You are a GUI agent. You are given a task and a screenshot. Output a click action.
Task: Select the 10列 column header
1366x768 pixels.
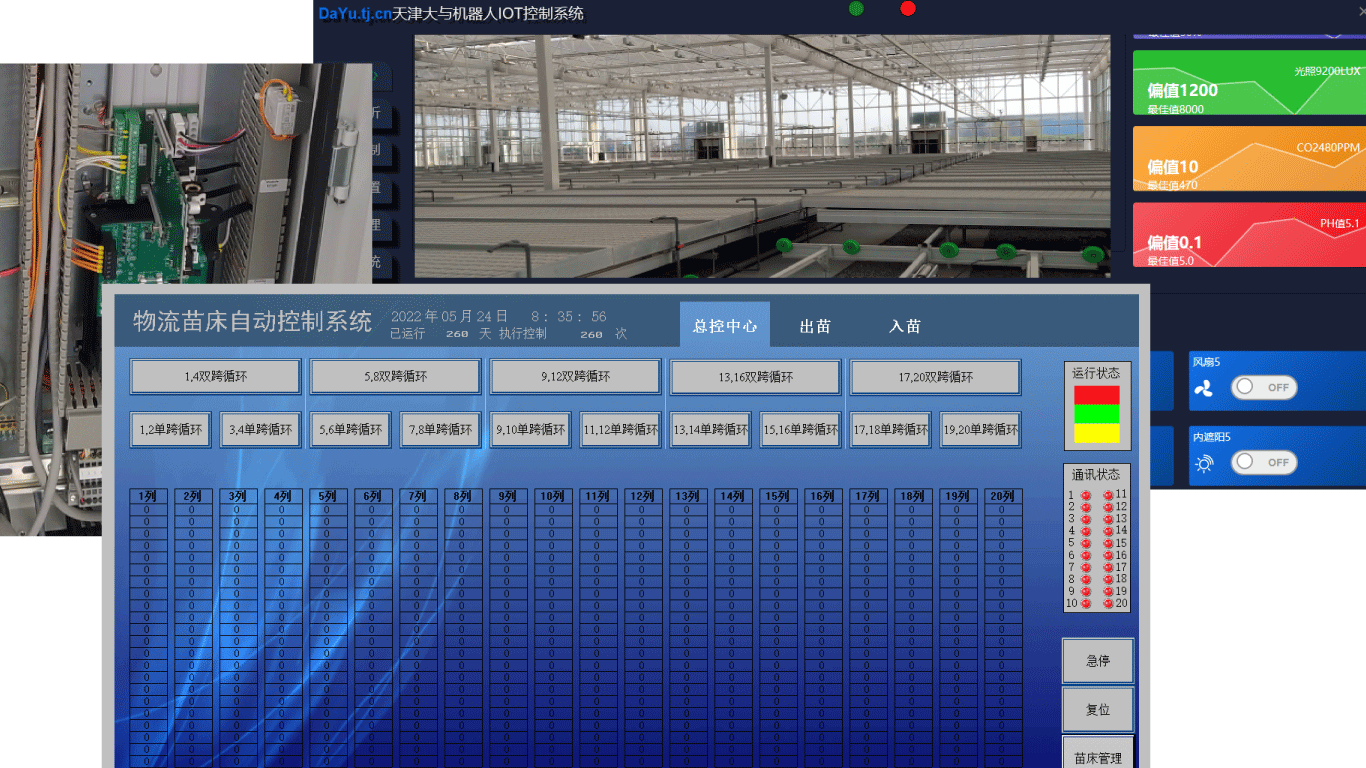point(552,496)
